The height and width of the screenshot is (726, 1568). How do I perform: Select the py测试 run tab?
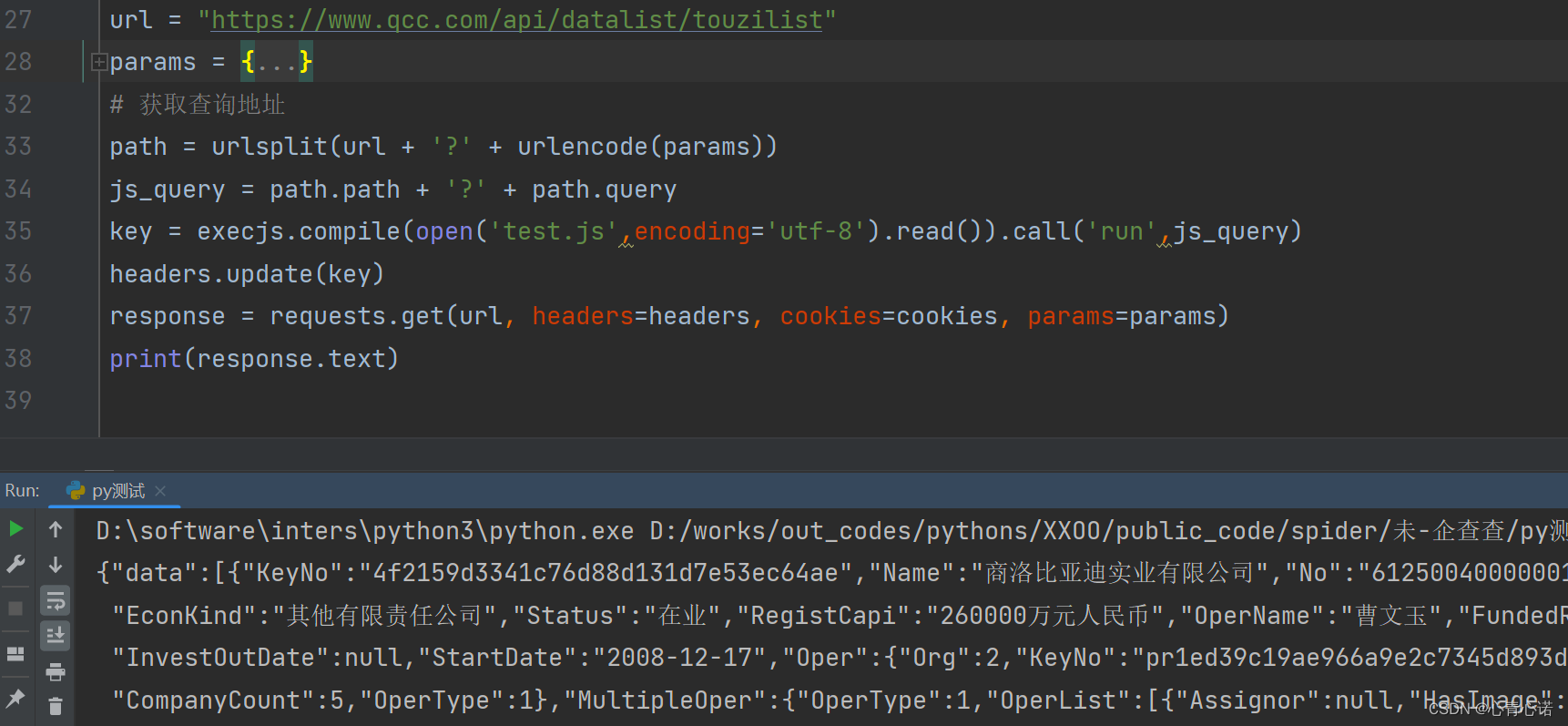pos(117,491)
